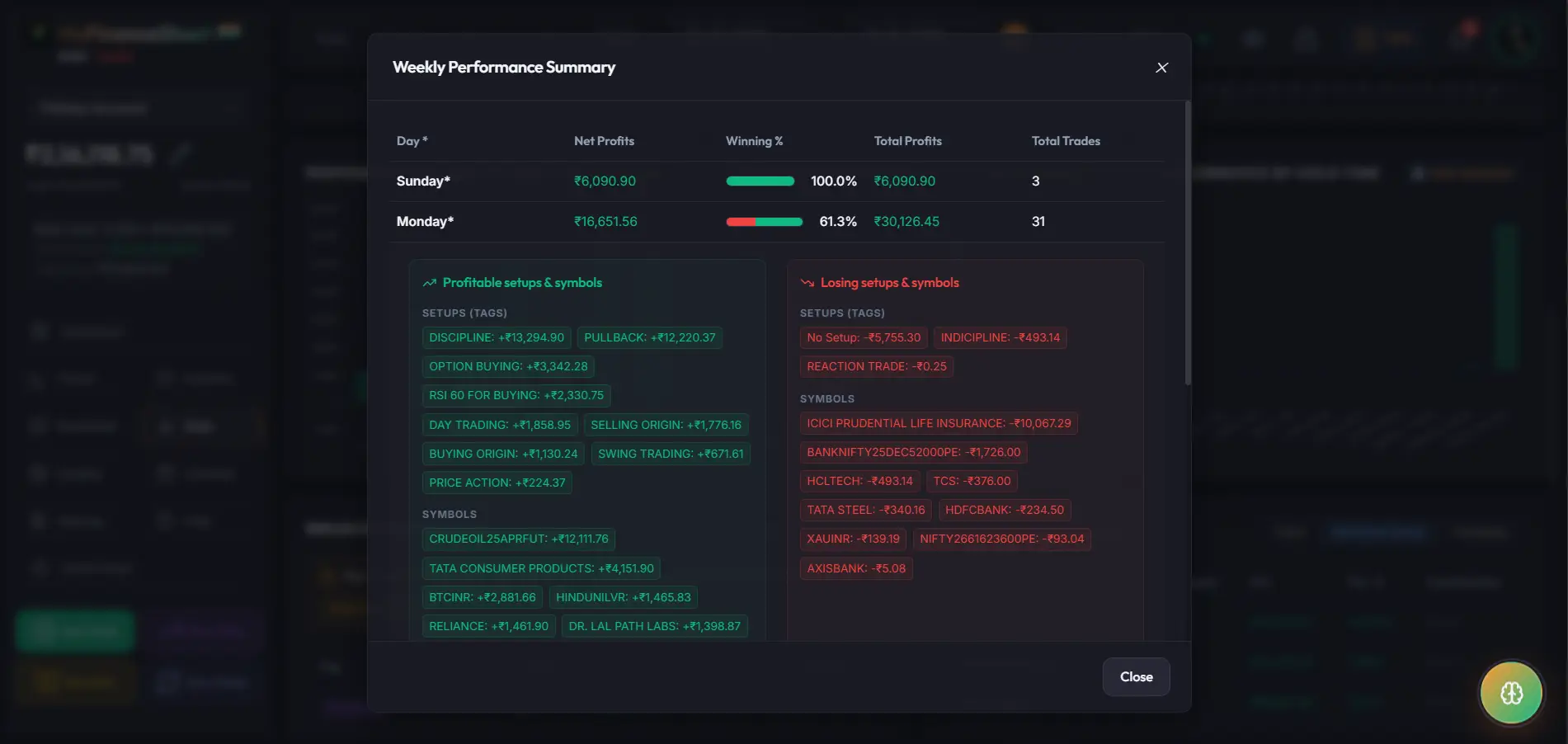The image size is (1568, 744).
Task: Sort by the Net Profits column header
Action: click(604, 141)
